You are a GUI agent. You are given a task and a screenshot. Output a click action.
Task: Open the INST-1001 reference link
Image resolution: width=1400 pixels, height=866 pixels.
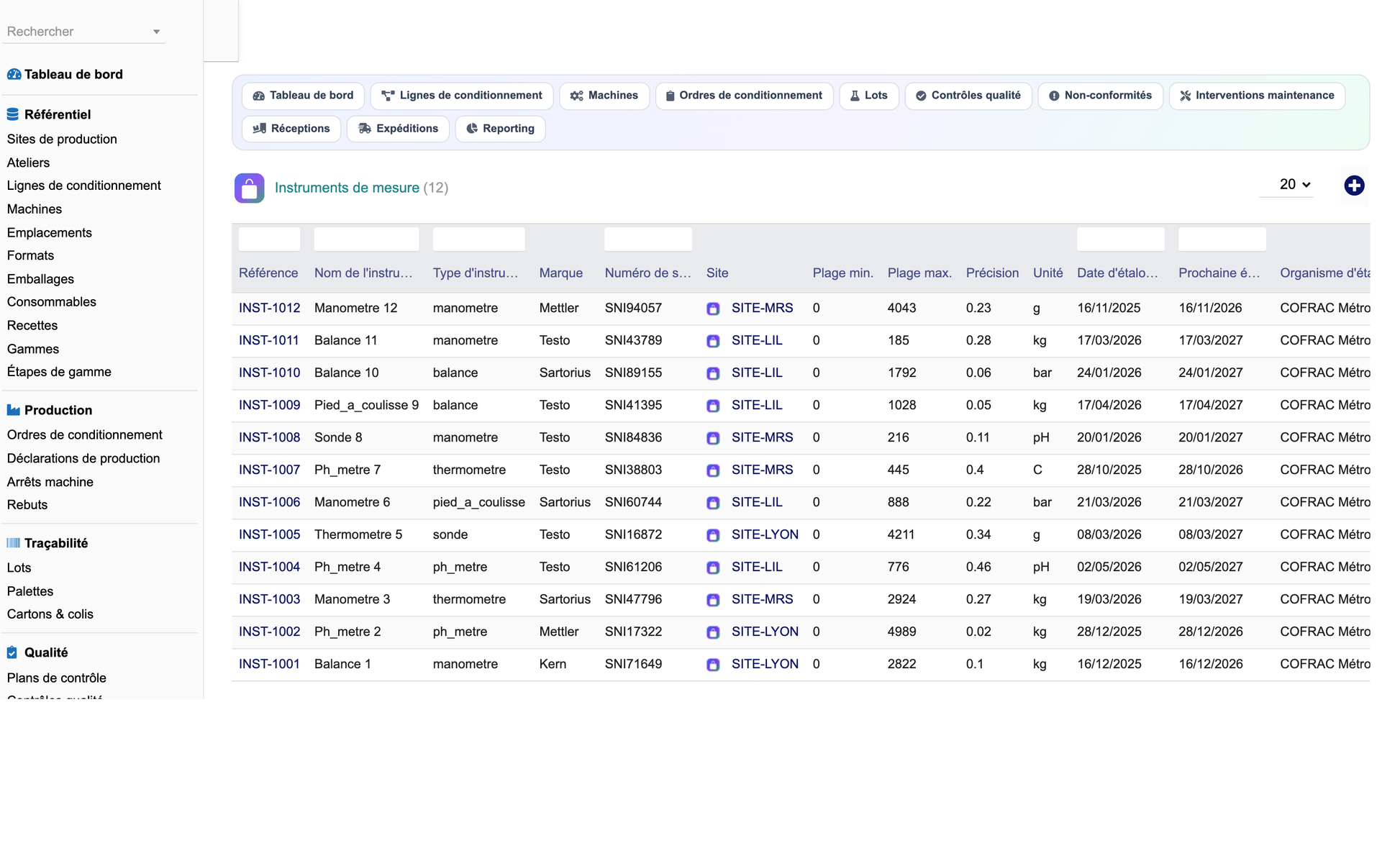coord(269,664)
